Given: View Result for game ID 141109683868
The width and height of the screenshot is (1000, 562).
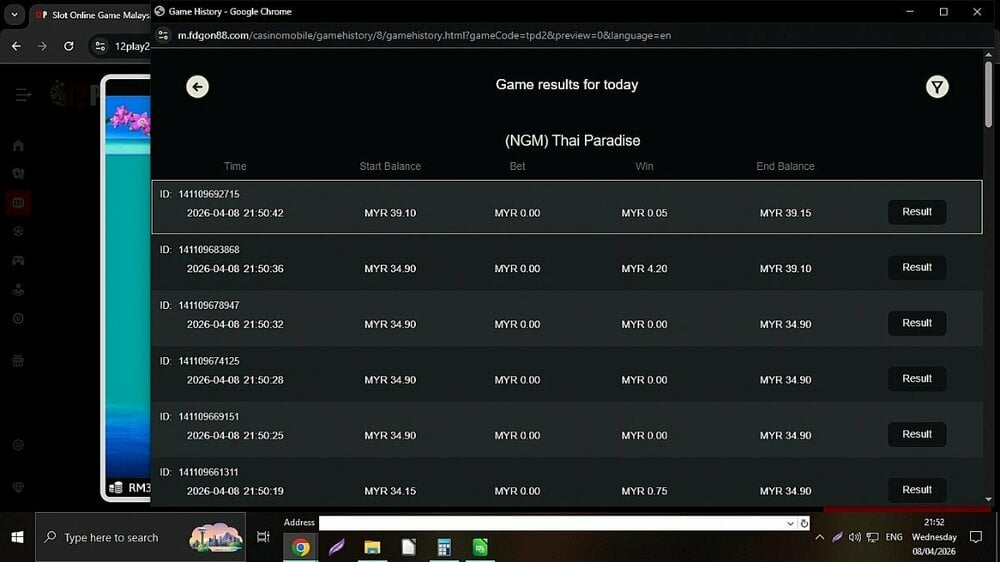Looking at the screenshot, I should (916, 268).
